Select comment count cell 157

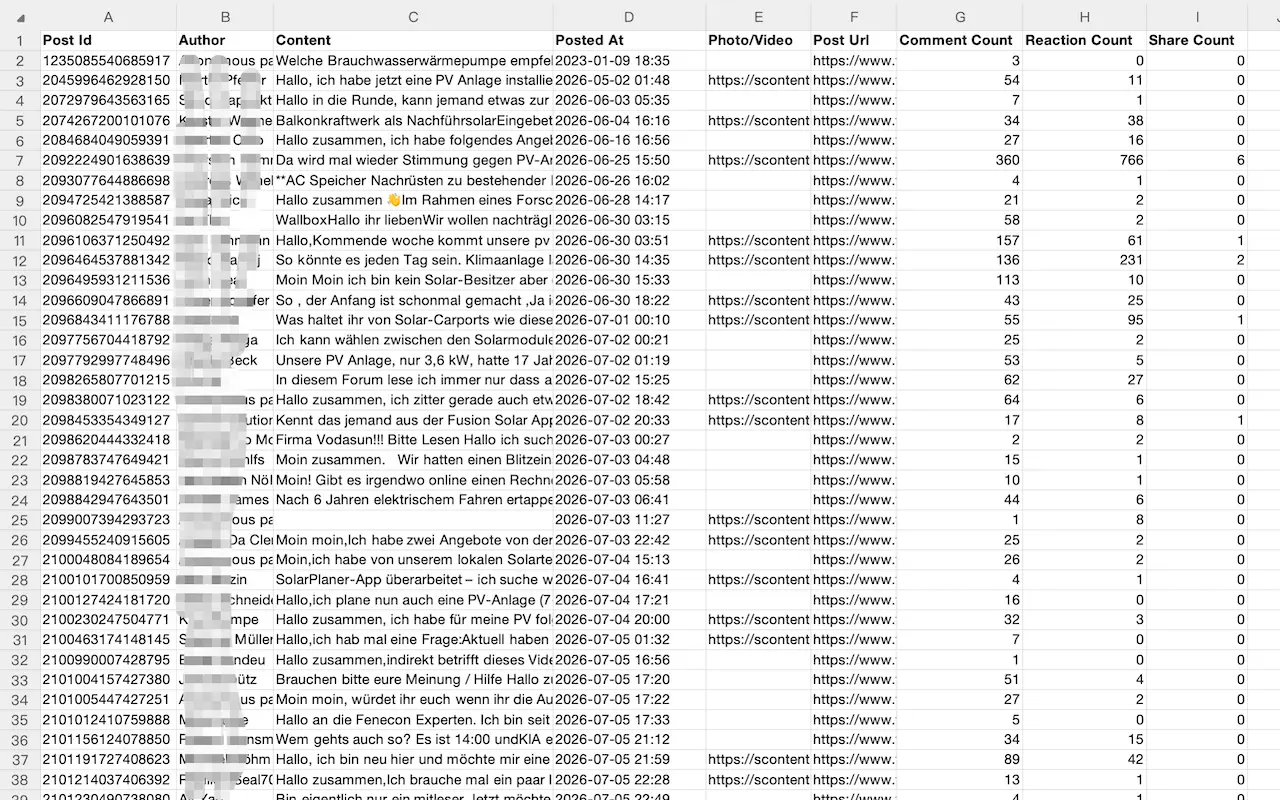tap(960, 240)
